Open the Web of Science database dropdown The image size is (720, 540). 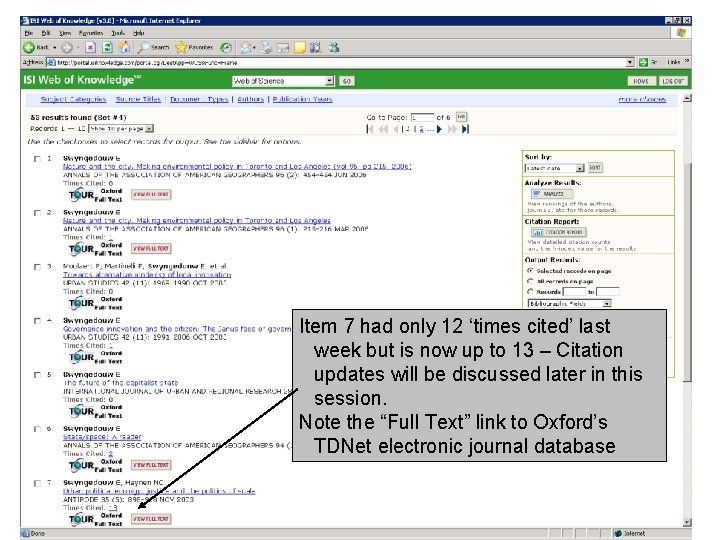coord(329,81)
